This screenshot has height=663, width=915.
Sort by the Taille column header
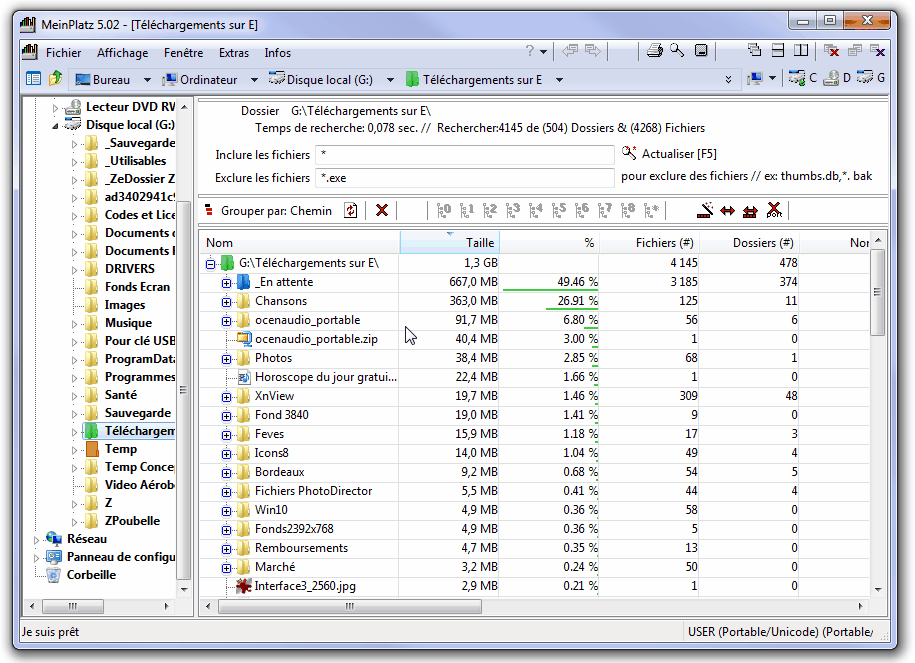(x=450, y=242)
